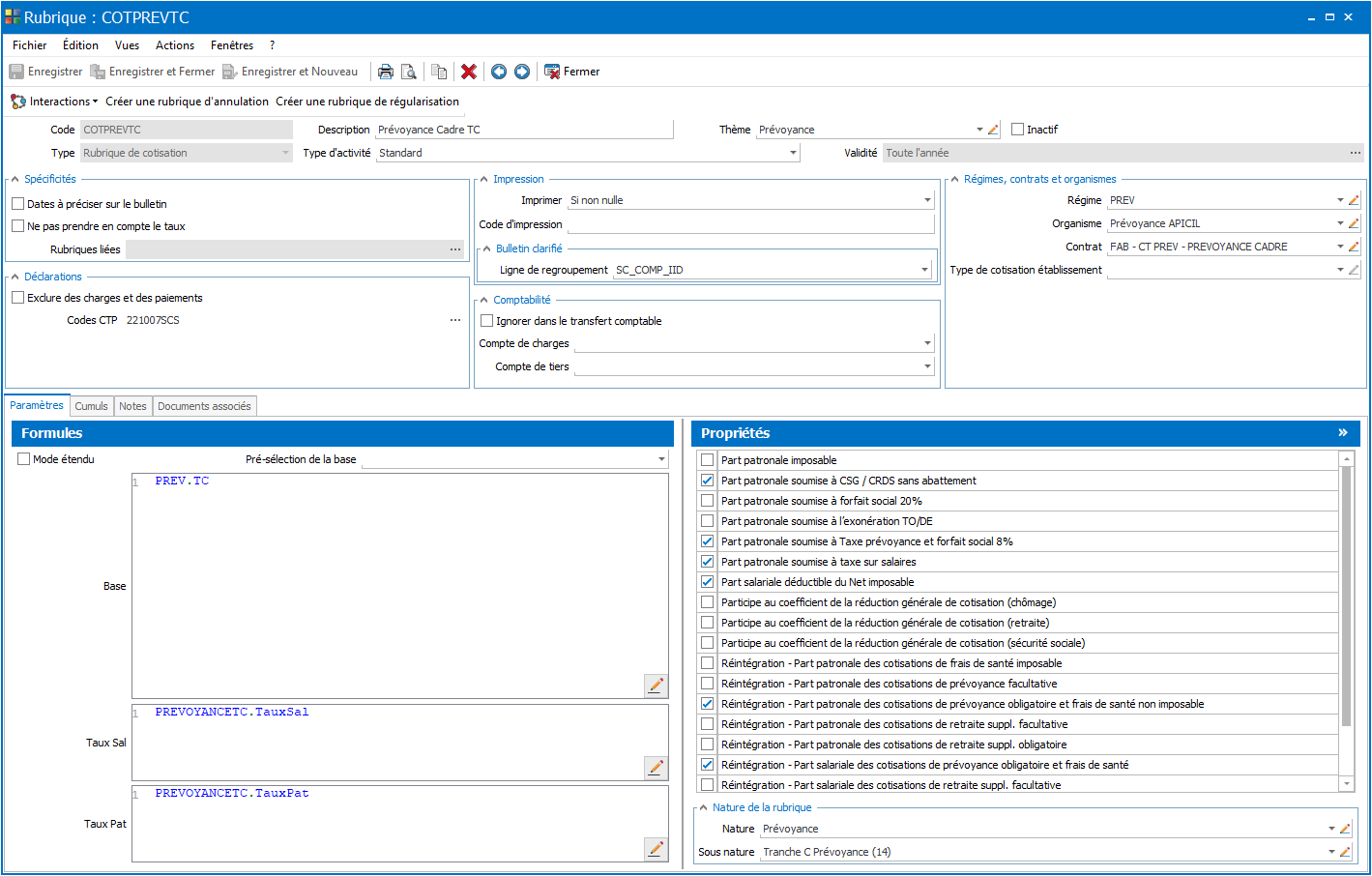
Task: Open the Édition menu
Action: tap(80, 45)
